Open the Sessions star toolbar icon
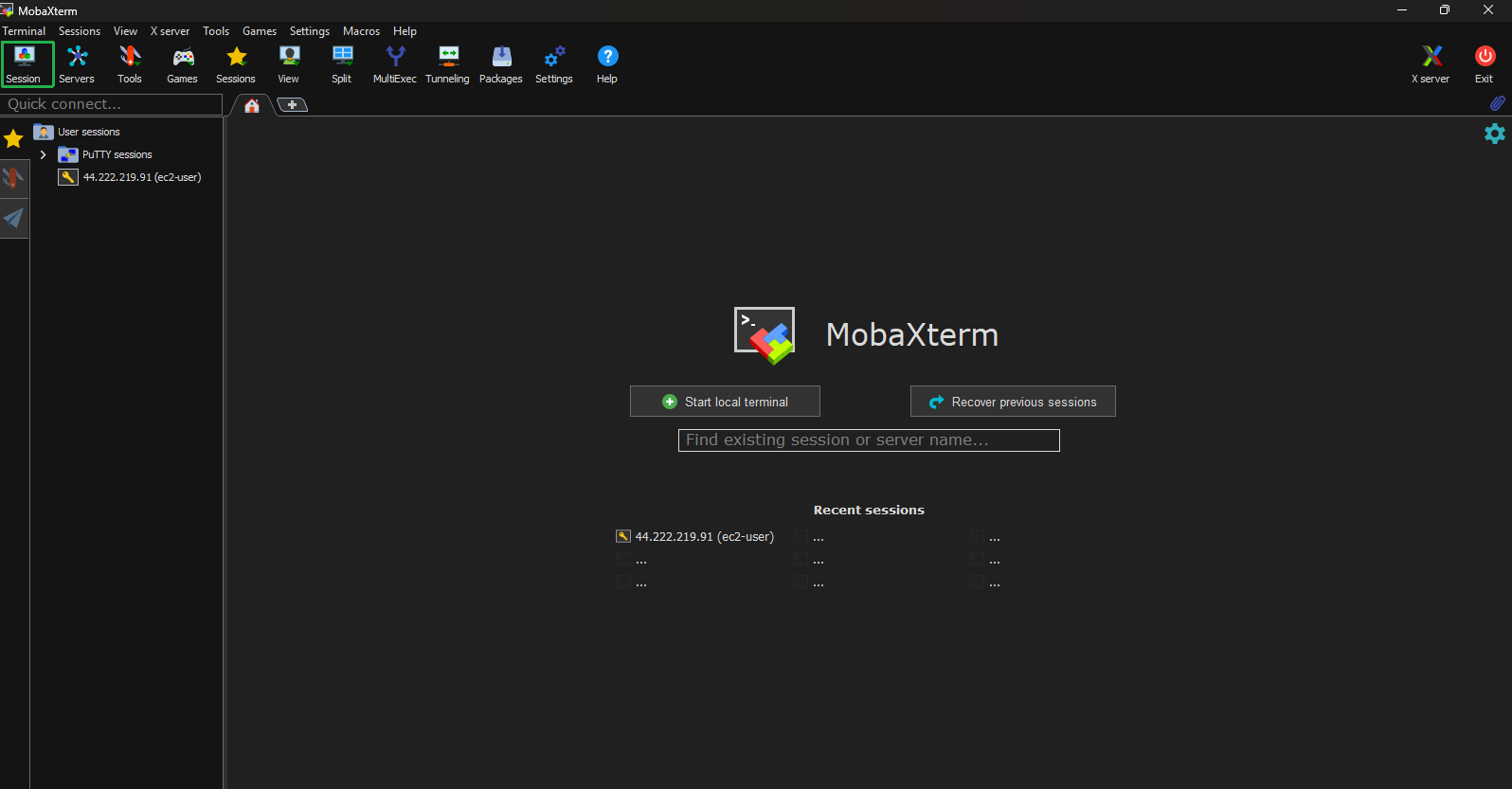Image resolution: width=1512 pixels, height=789 pixels. click(x=236, y=64)
